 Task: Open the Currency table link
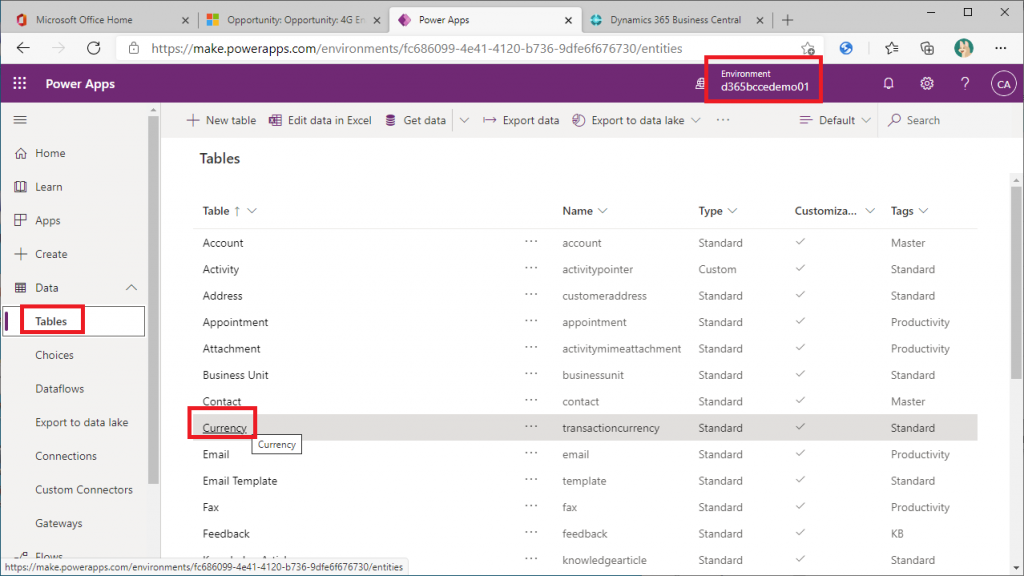point(224,428)
